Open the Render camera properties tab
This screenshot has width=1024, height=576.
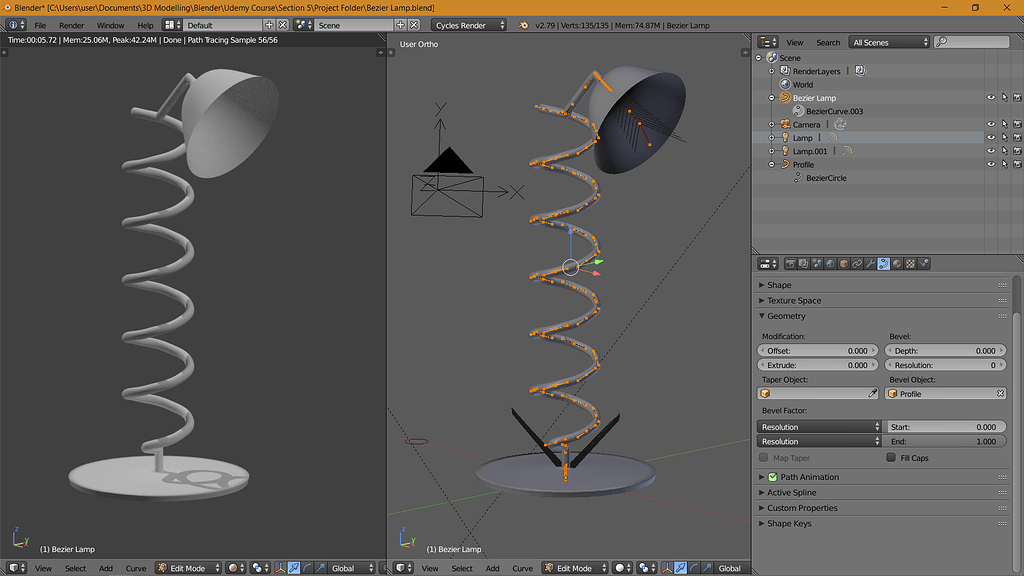(792, 264)
